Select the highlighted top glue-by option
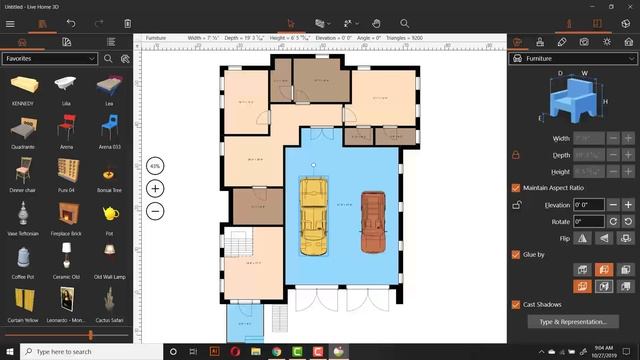The width and height of the screenshot is (640, 360). 604,269
